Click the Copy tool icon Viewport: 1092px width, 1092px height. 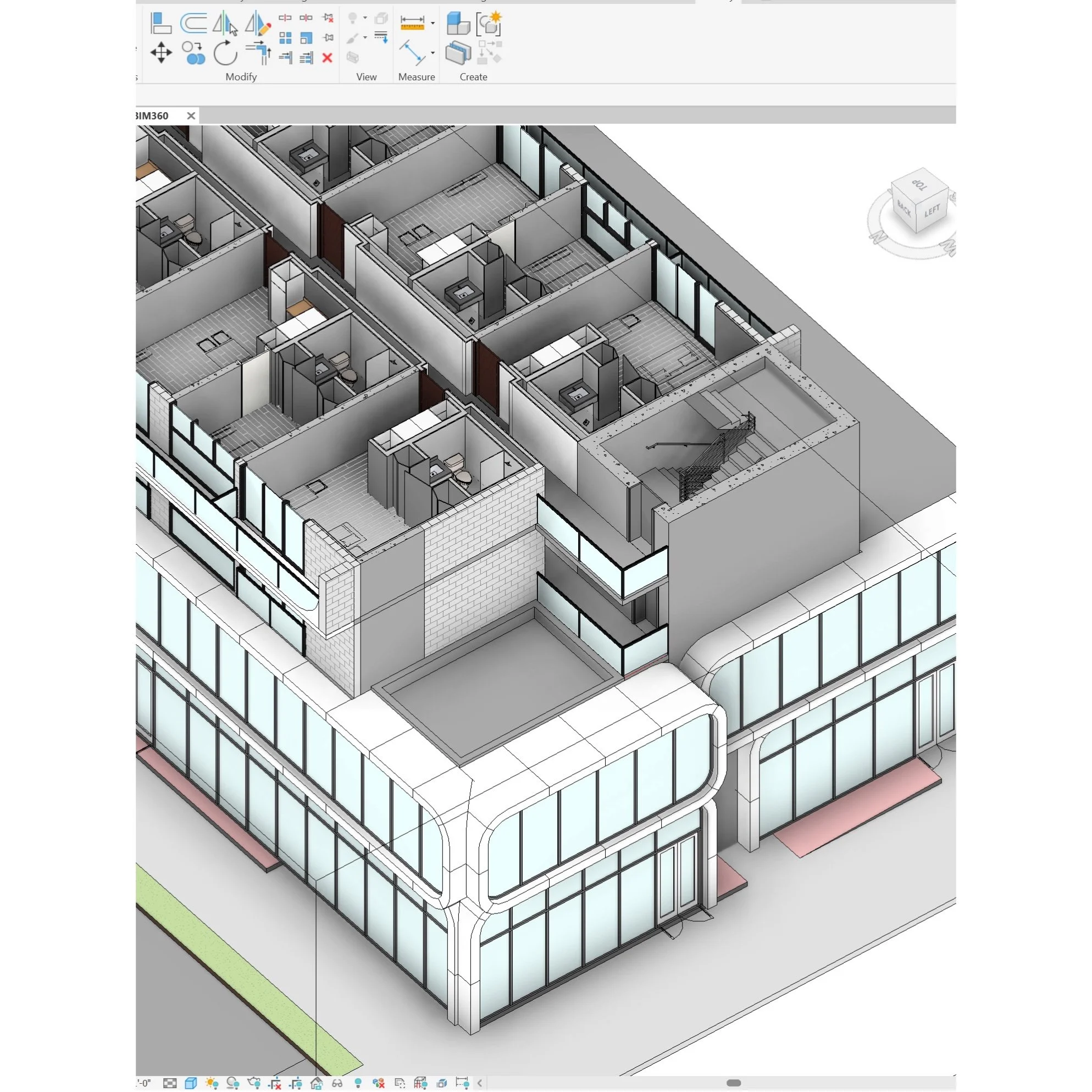(194, 53)
